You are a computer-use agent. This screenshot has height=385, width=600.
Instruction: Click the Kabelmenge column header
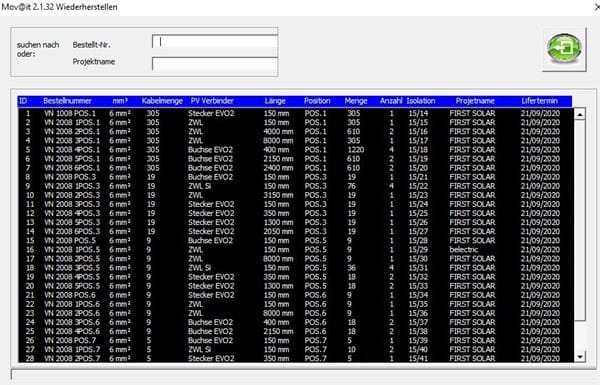click(x=162, y=101)
